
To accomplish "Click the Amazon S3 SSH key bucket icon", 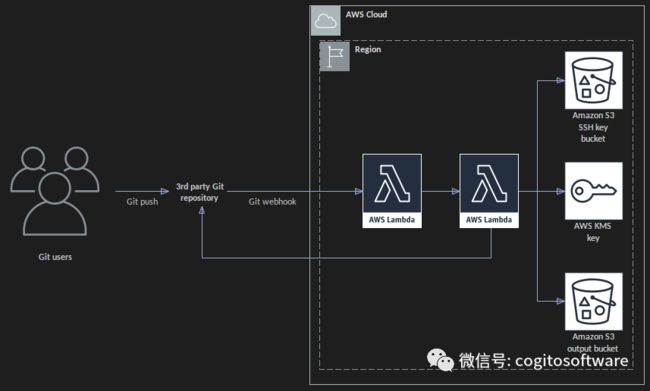I will tap(594, 80).
